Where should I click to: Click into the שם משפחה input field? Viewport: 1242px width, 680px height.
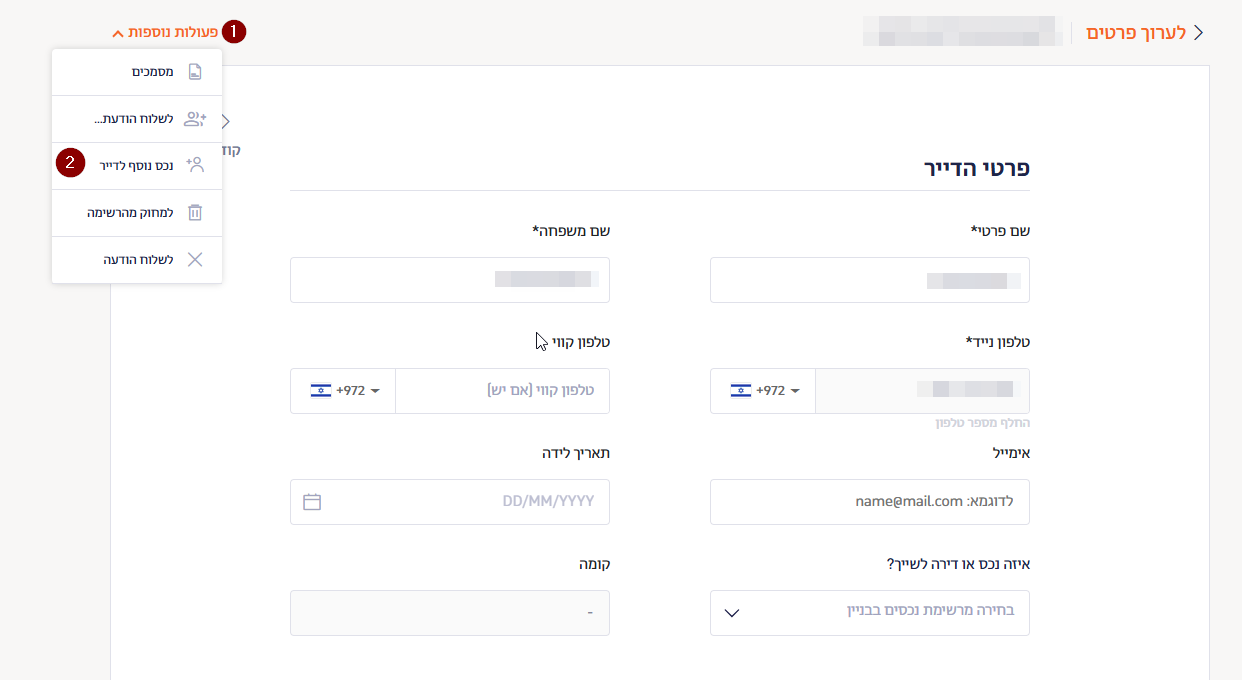(449, 280)
